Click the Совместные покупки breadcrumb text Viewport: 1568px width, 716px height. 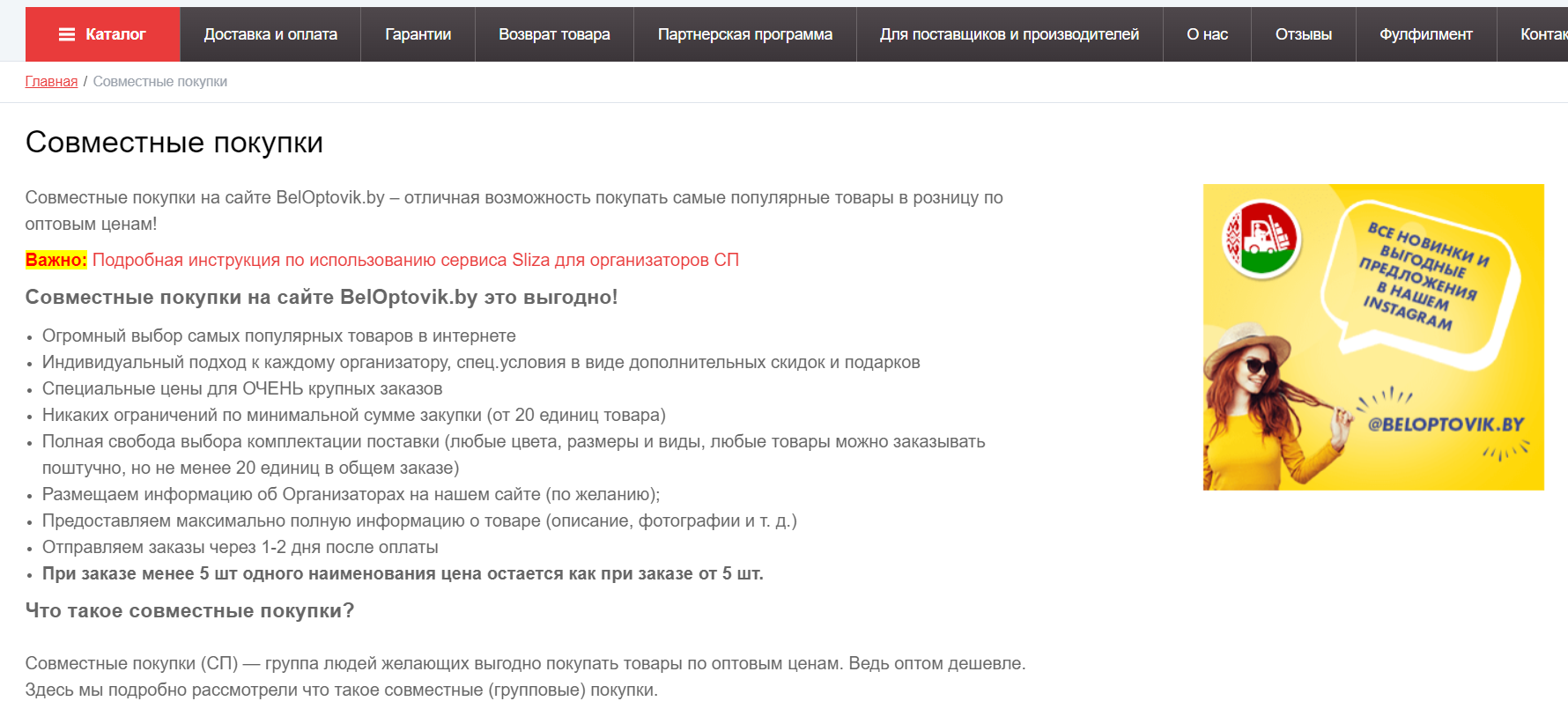(160, 82)
